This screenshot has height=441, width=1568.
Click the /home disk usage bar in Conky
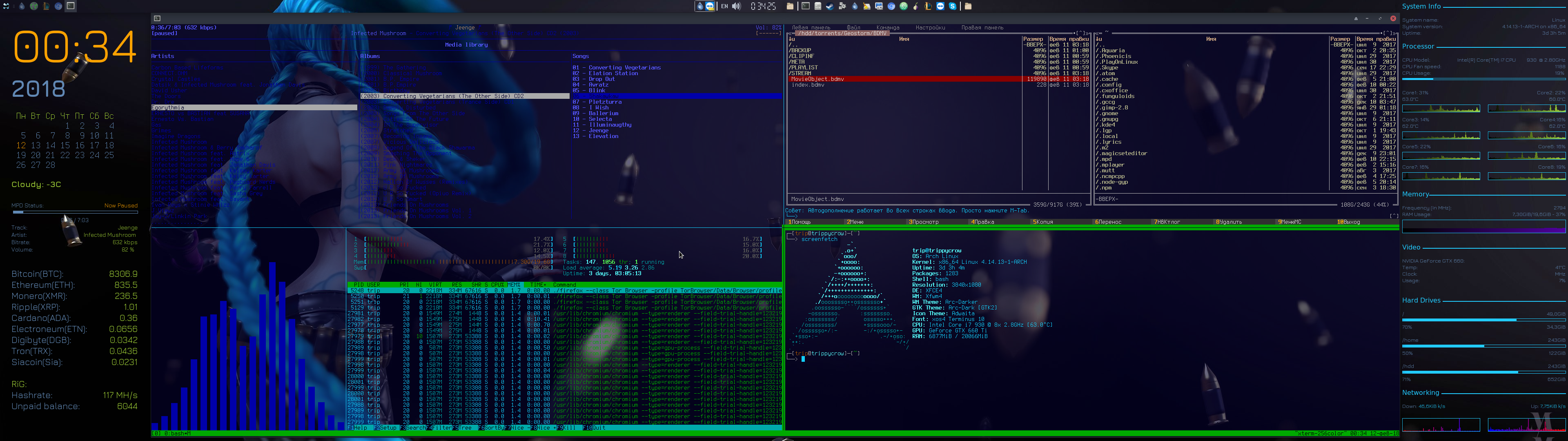1483,346
